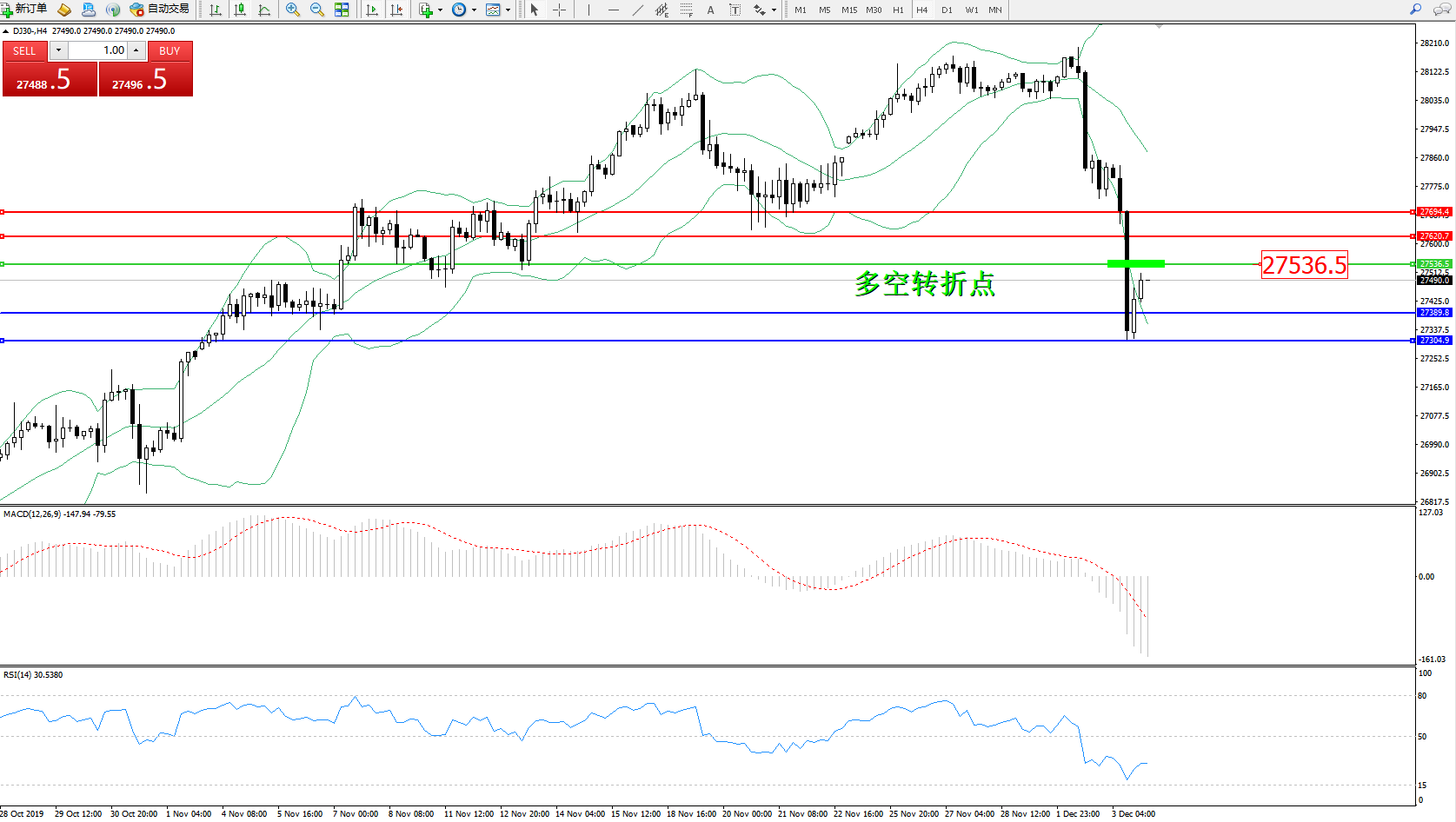This screenshot has width=1456, height=822.
Task: Open the periodicity clock dropdown arrow
Action: (474, 10)
